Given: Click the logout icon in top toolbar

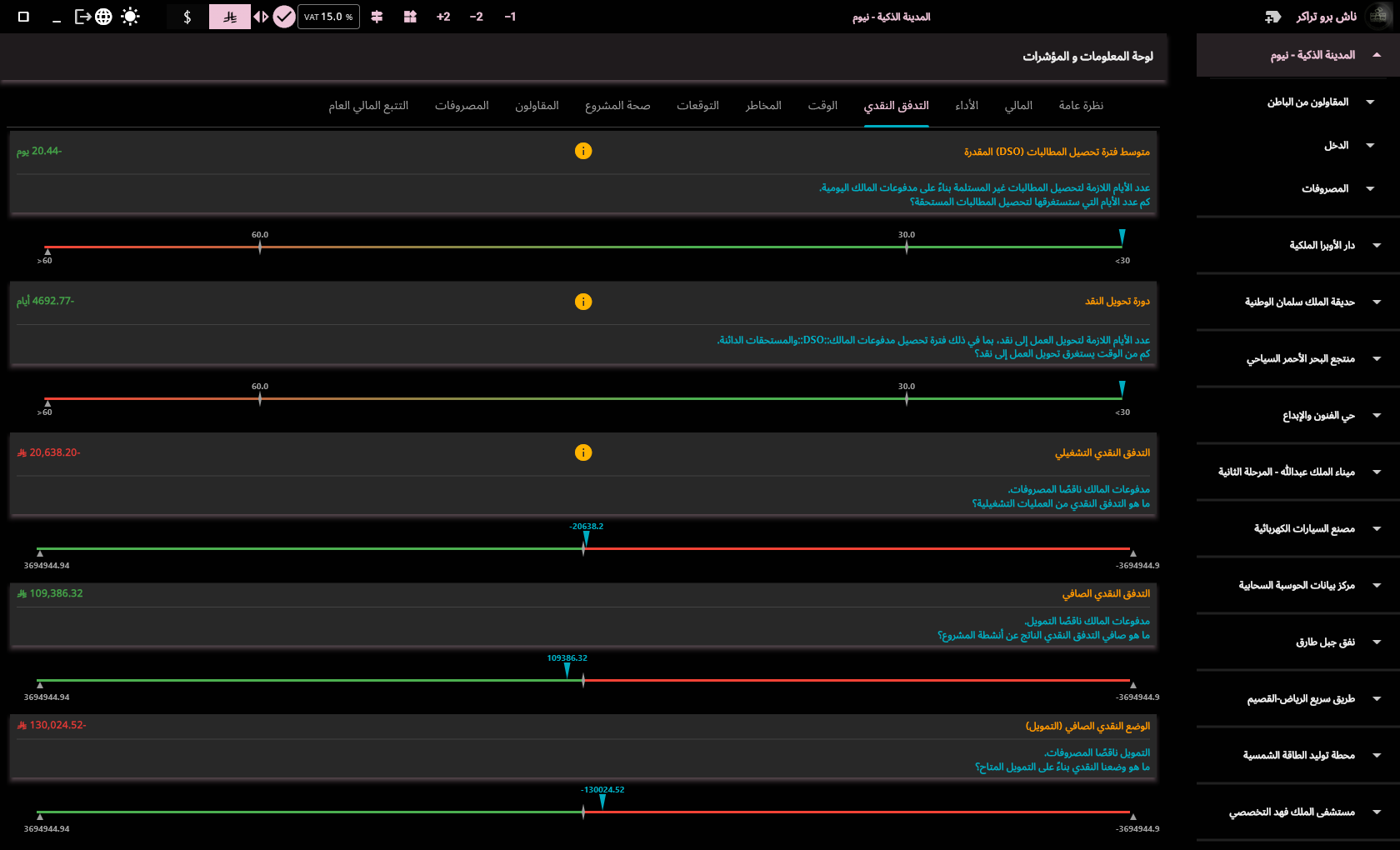Looking at the screenshot, I should (x=82, y=17).
